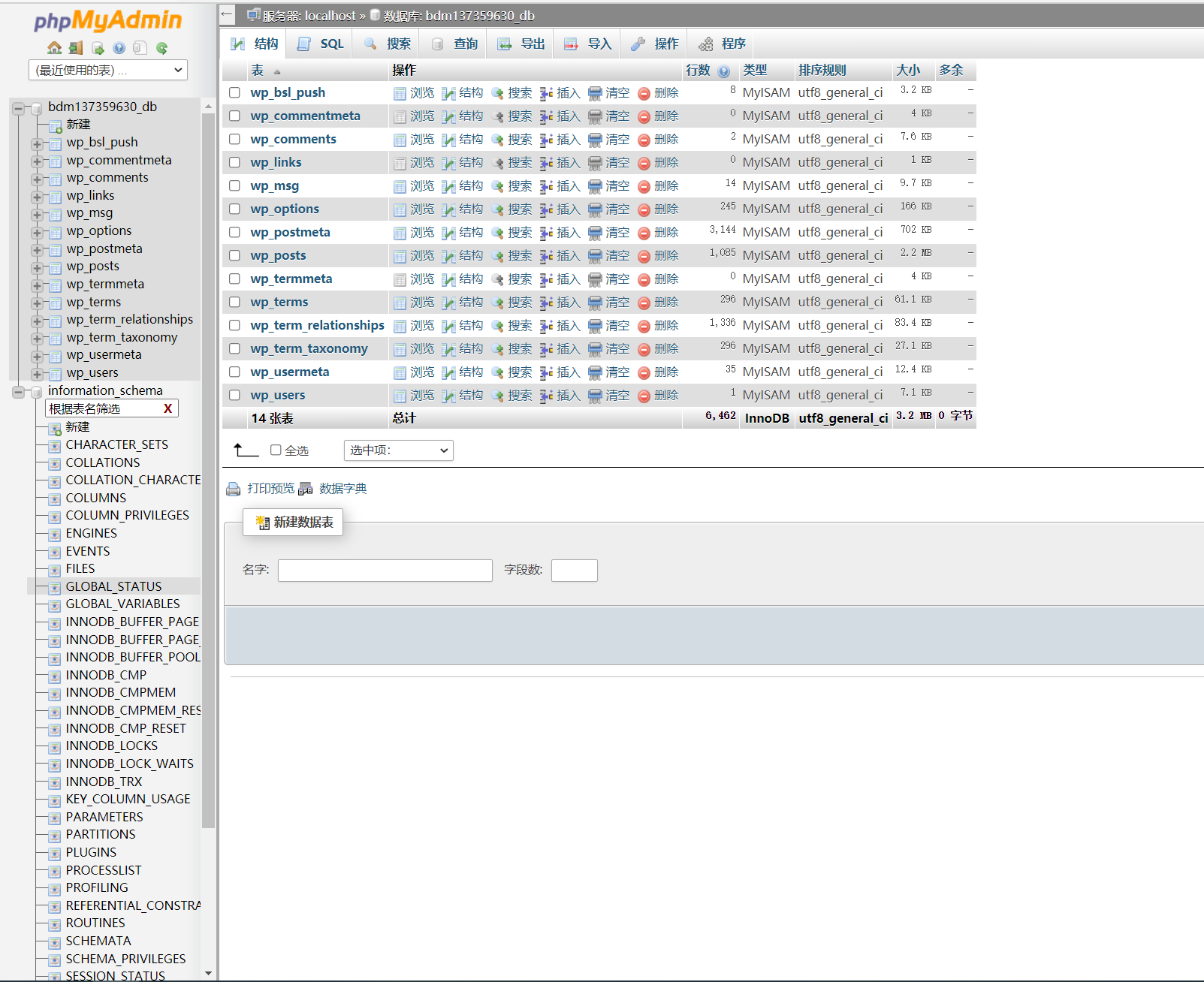This screenshot has width=1204, height=982.
Task: Clear the table filter with red X
Action: [x=168, y=408]
